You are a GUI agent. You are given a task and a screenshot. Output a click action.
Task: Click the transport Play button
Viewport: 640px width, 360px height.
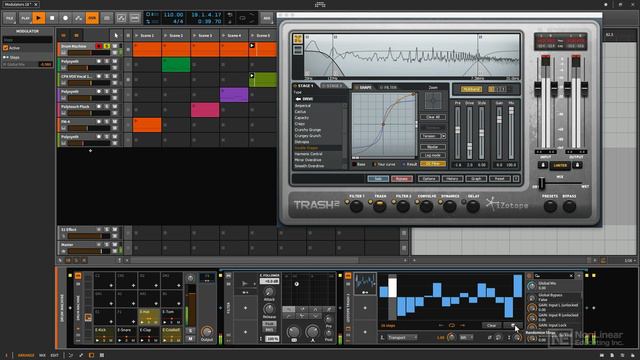(39, 18)
